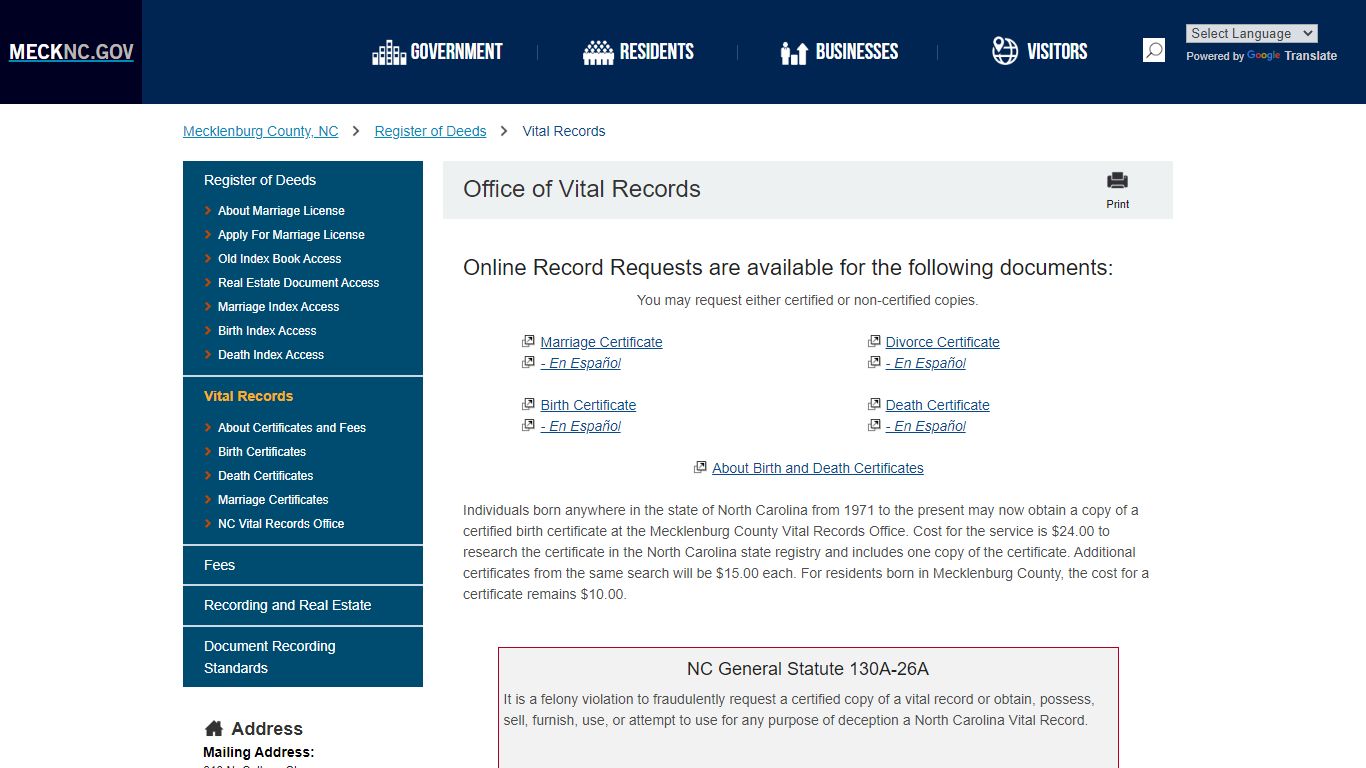Click the Businesses icon in the header
Viewport: 1366px width, 768px height.
click(794, 52)
